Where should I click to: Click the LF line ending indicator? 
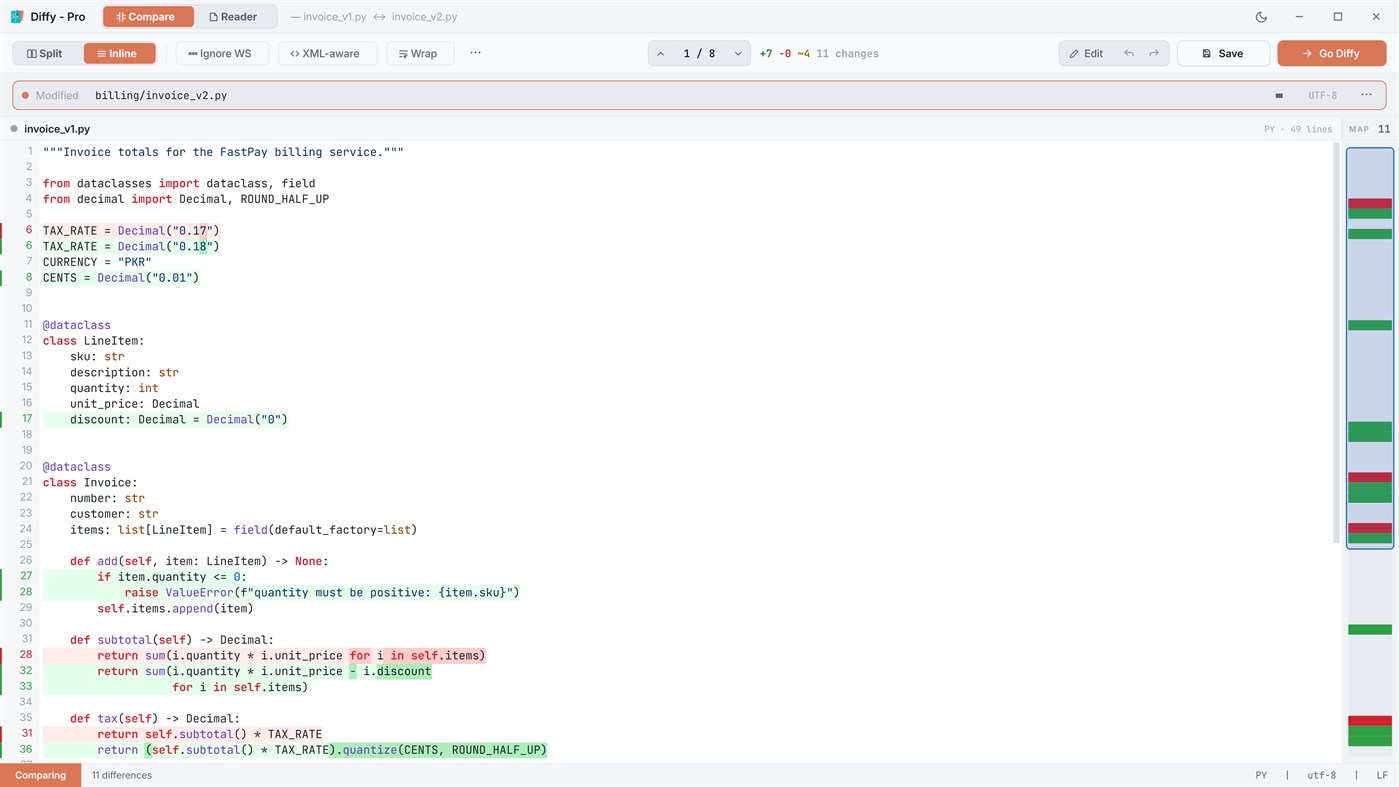coord(1381,775)
